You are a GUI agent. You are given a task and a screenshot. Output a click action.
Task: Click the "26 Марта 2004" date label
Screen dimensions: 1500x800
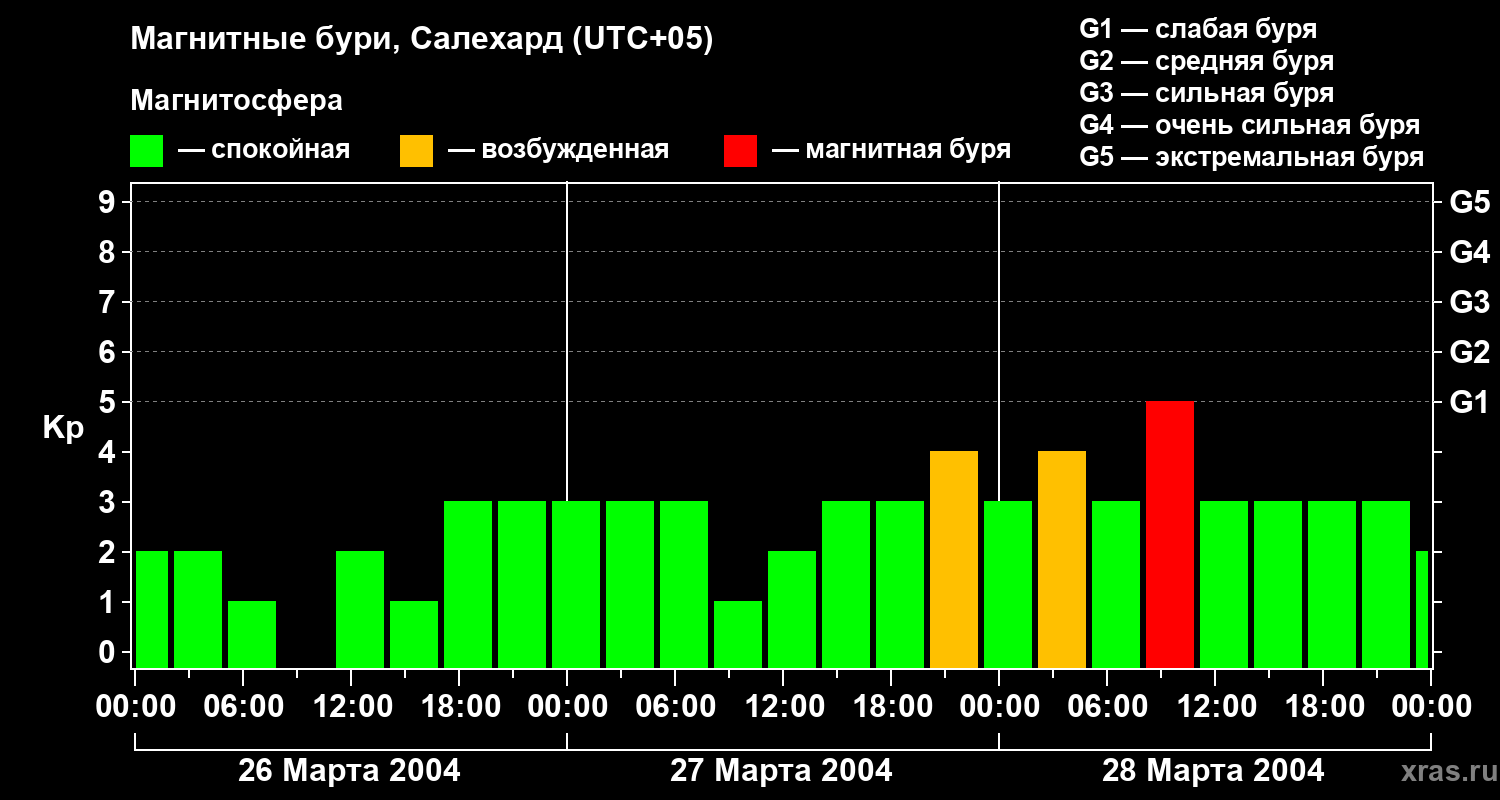pos(349,770)
